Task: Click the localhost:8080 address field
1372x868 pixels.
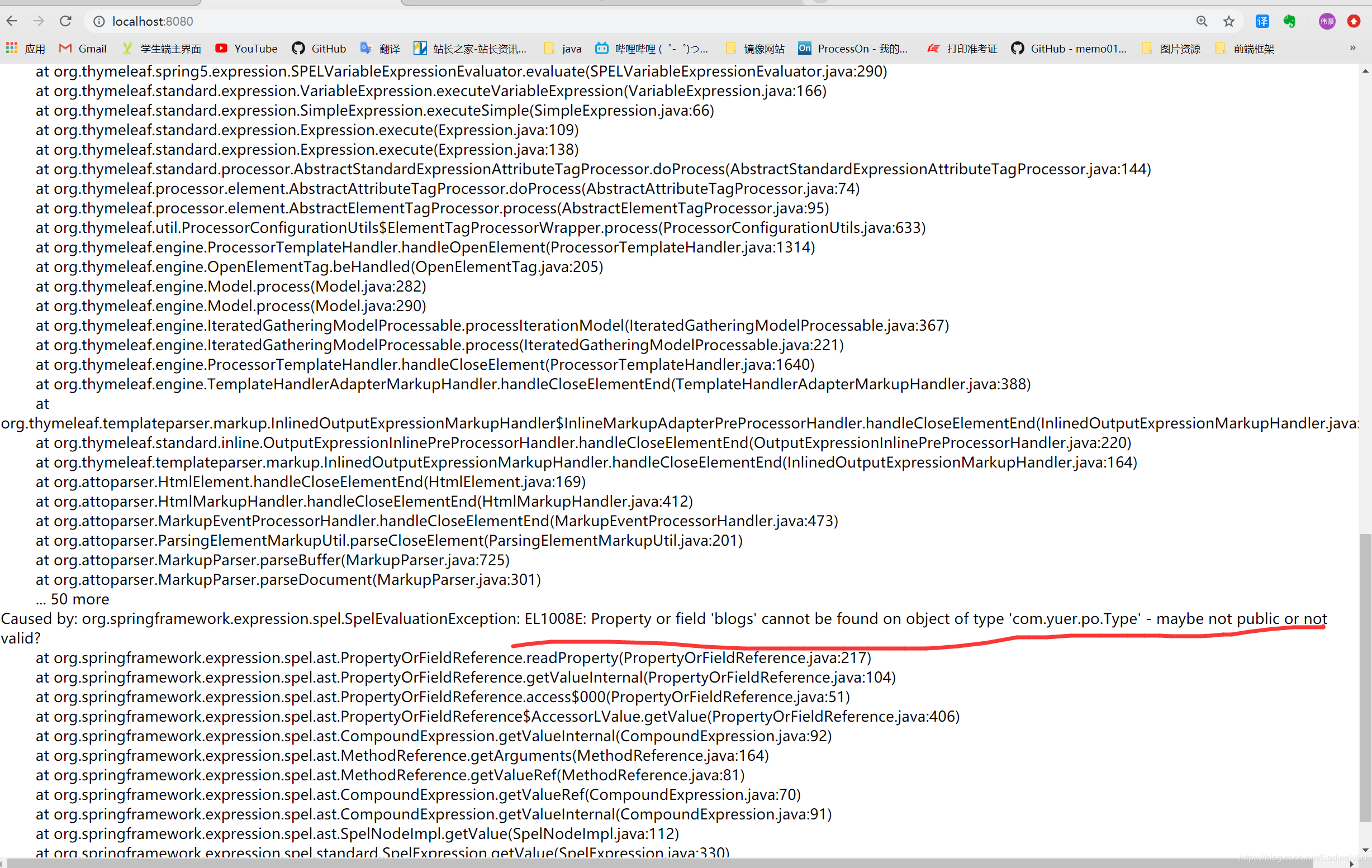Action: (x=153, y=21)
